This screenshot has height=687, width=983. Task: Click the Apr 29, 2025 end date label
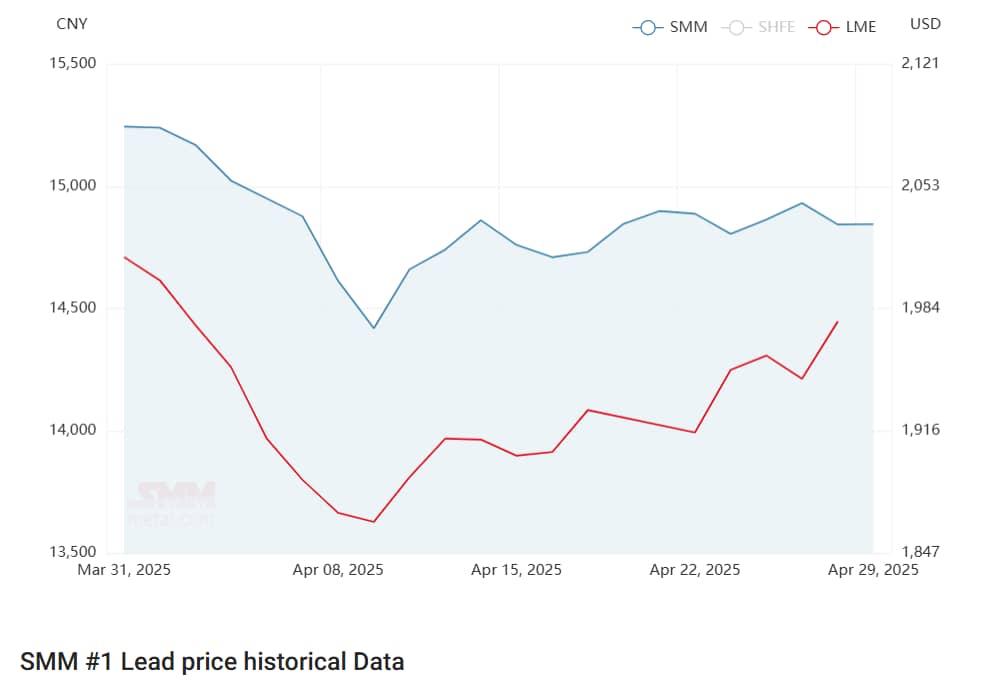pos(873,570)
